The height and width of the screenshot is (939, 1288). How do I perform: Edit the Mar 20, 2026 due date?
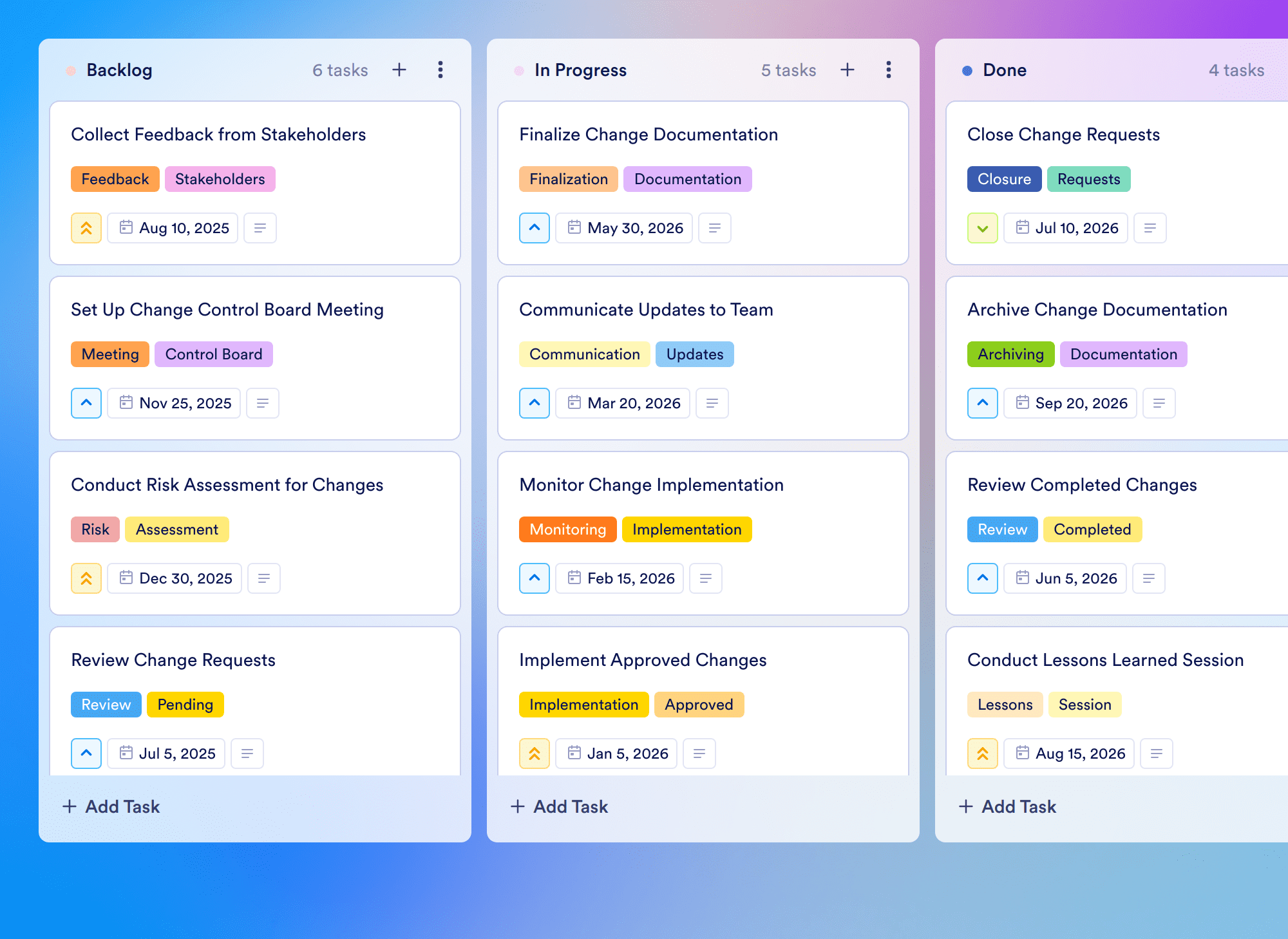point(623,403)
